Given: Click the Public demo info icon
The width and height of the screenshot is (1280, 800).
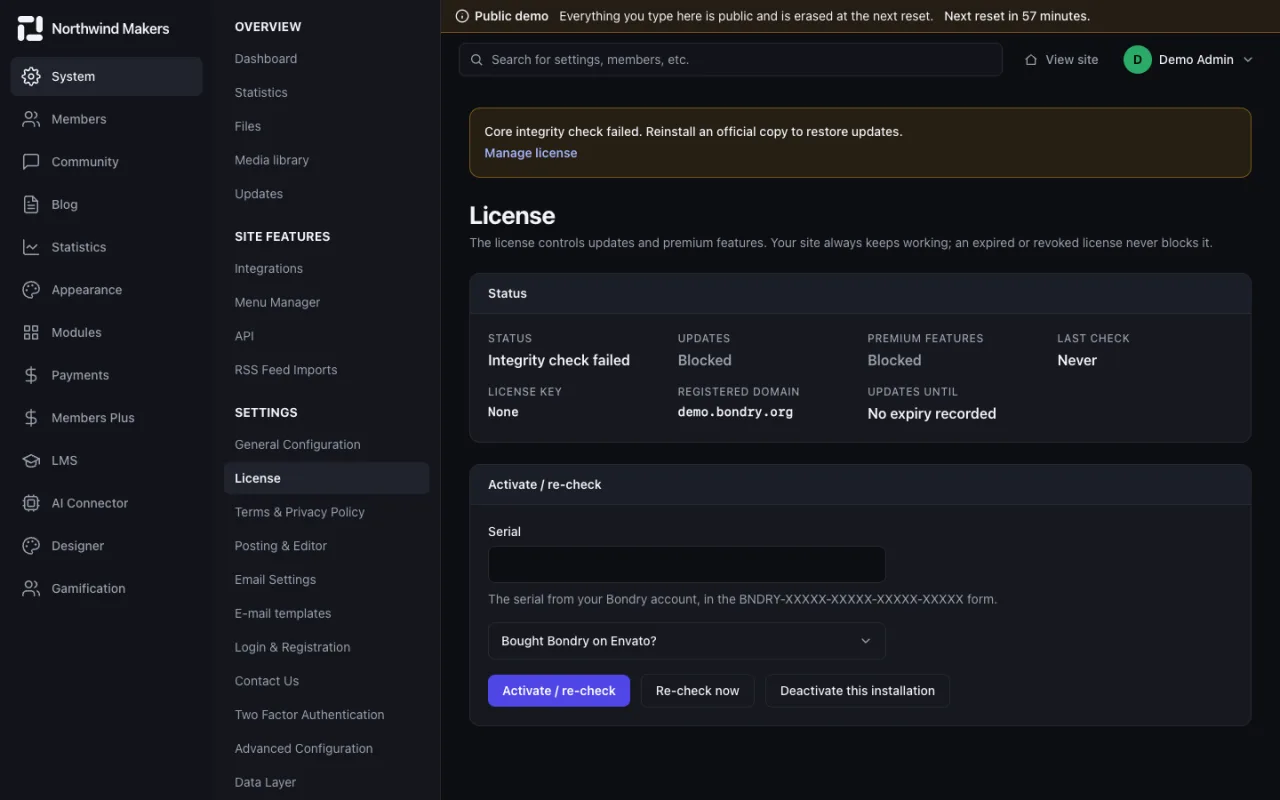Looking at the screenshot, I should pyautogui.click(x=462, y=16).
